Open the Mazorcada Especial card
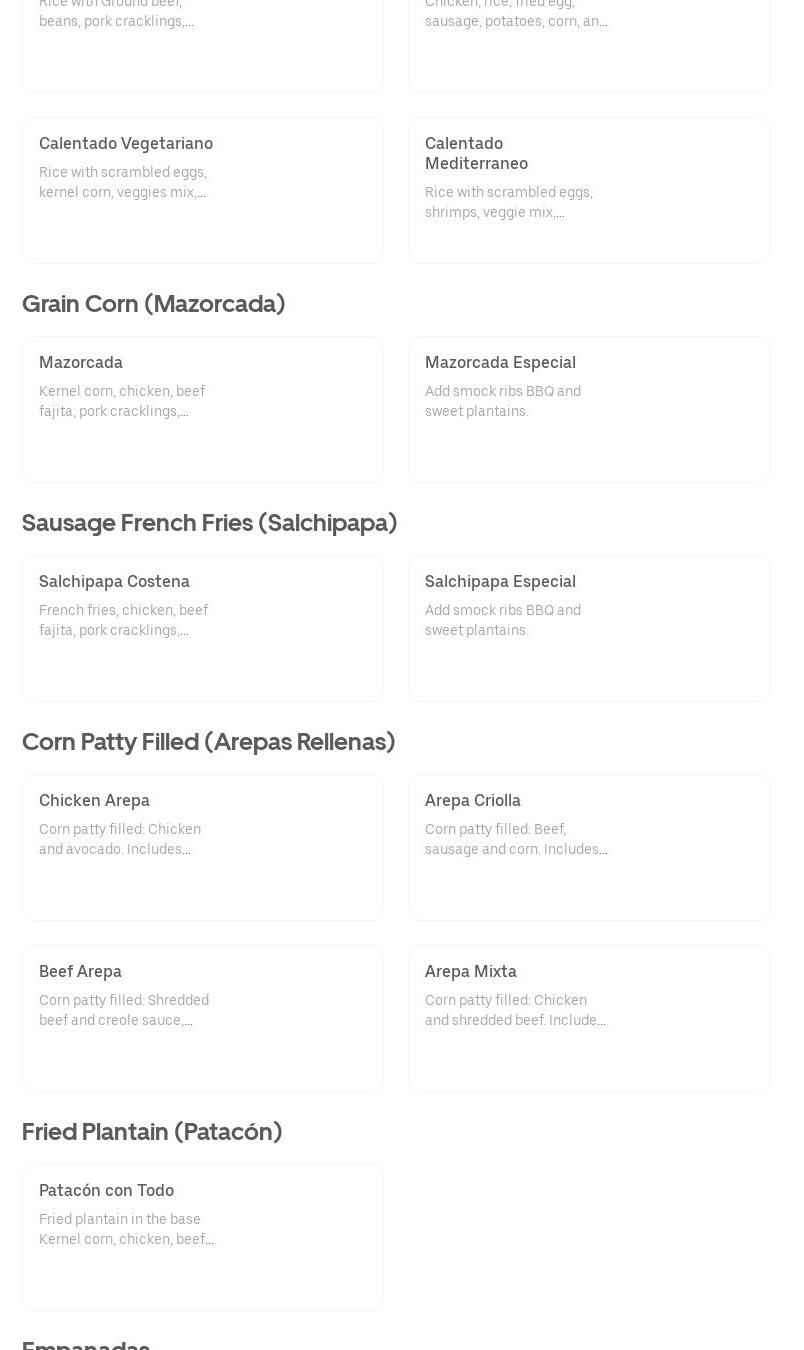804x1350 pixels. click(589, 409)
